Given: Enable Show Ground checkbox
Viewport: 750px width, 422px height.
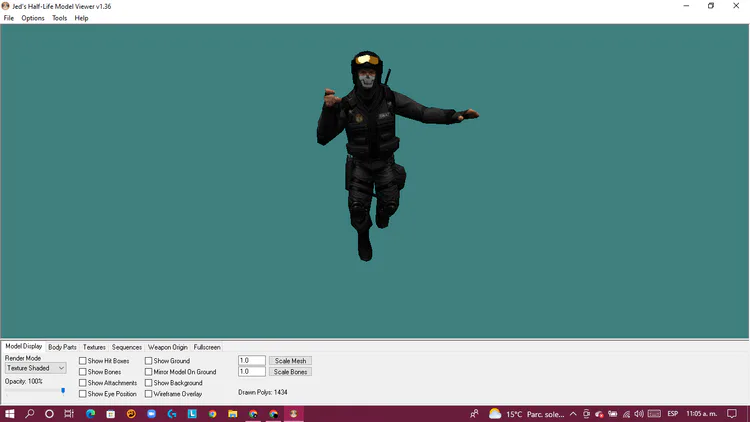Looking at the screenshot, I should coord(148,361).
